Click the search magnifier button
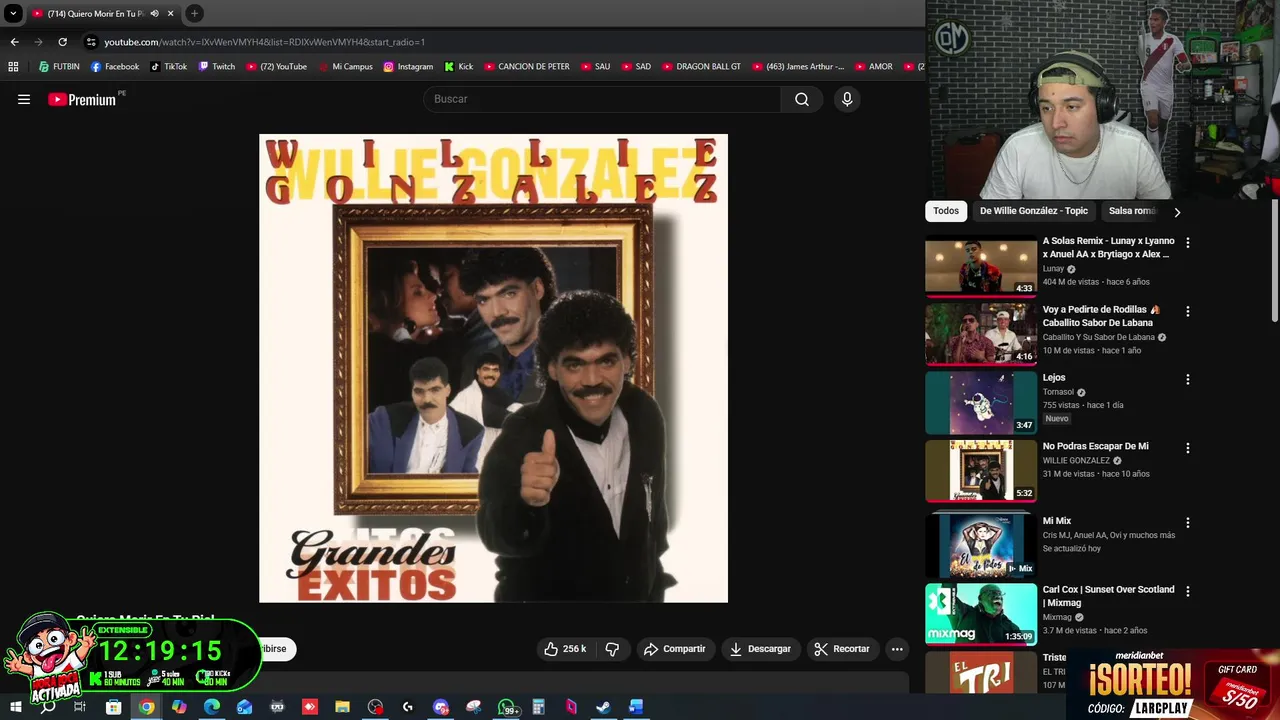The height and width of the screenshot is (720, 1280). tap(801, 99)
